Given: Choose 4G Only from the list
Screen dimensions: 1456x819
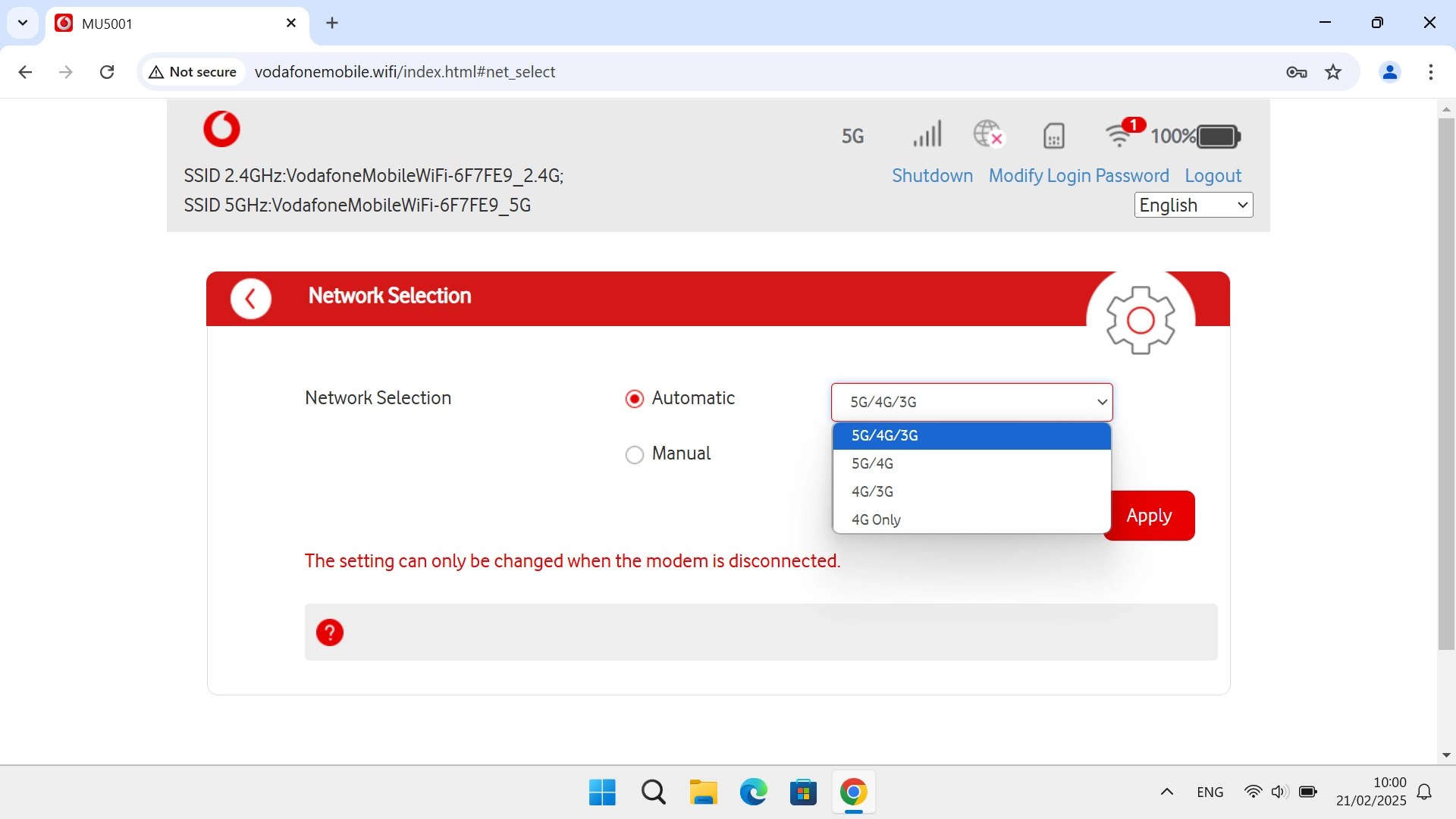Looking at the screenshot, I should (x=876, y=519).
